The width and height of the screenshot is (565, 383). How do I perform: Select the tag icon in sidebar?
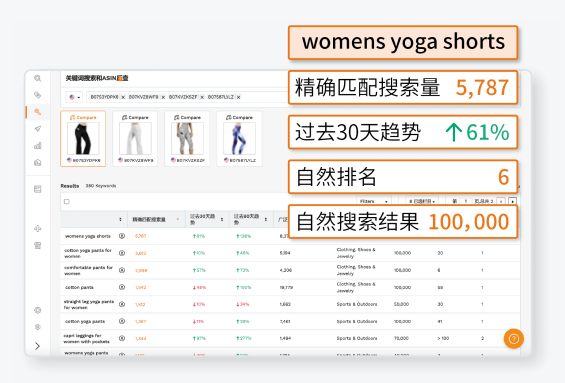[37, 95]
